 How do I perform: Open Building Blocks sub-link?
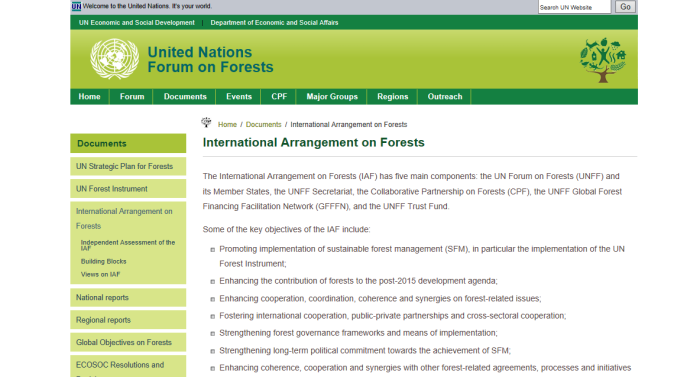tap(104, 261)
